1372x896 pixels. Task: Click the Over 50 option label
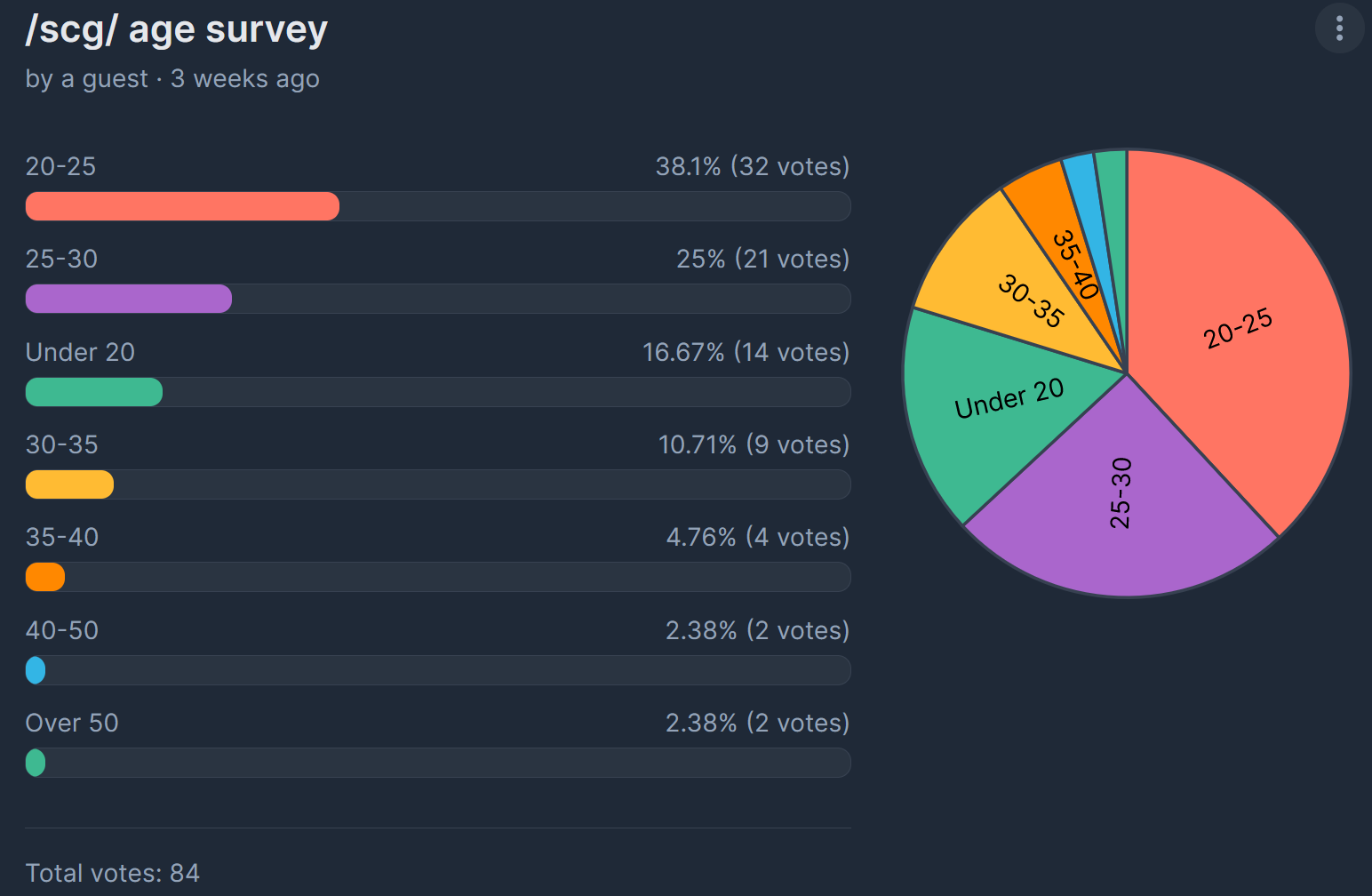point(72,723)
